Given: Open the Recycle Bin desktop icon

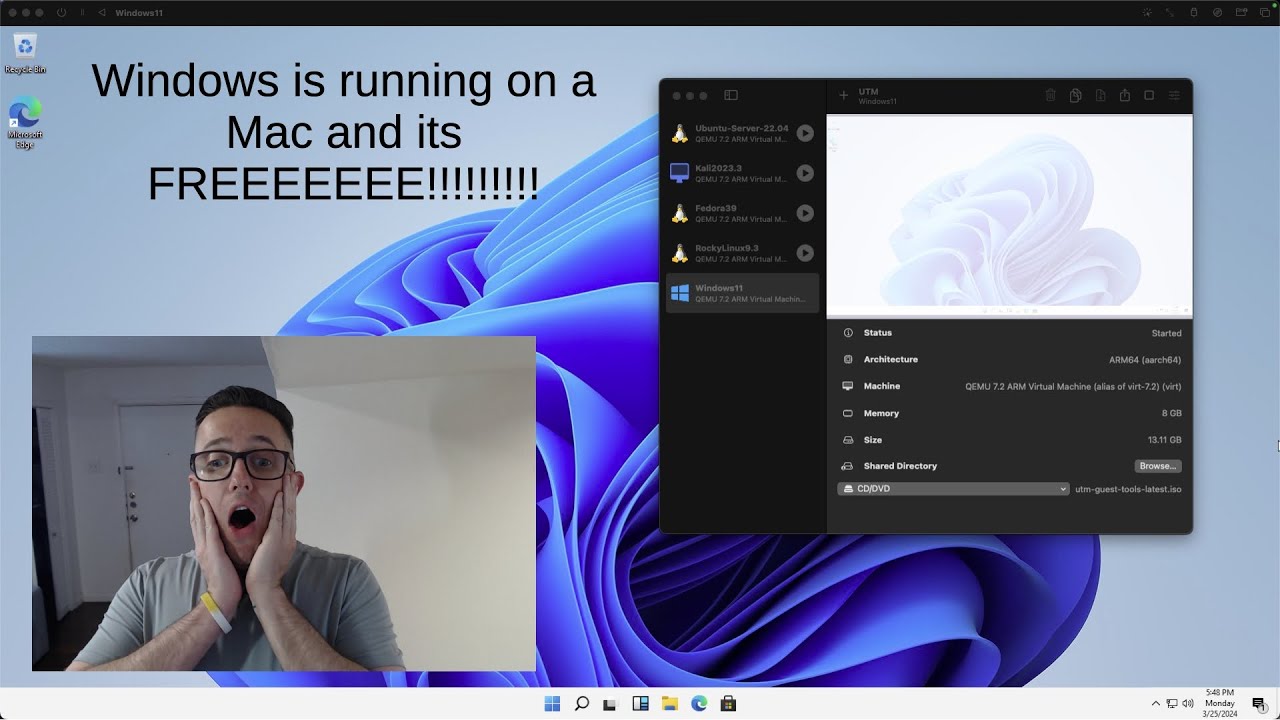Looking at the screenshot, I should pos(25,54).
